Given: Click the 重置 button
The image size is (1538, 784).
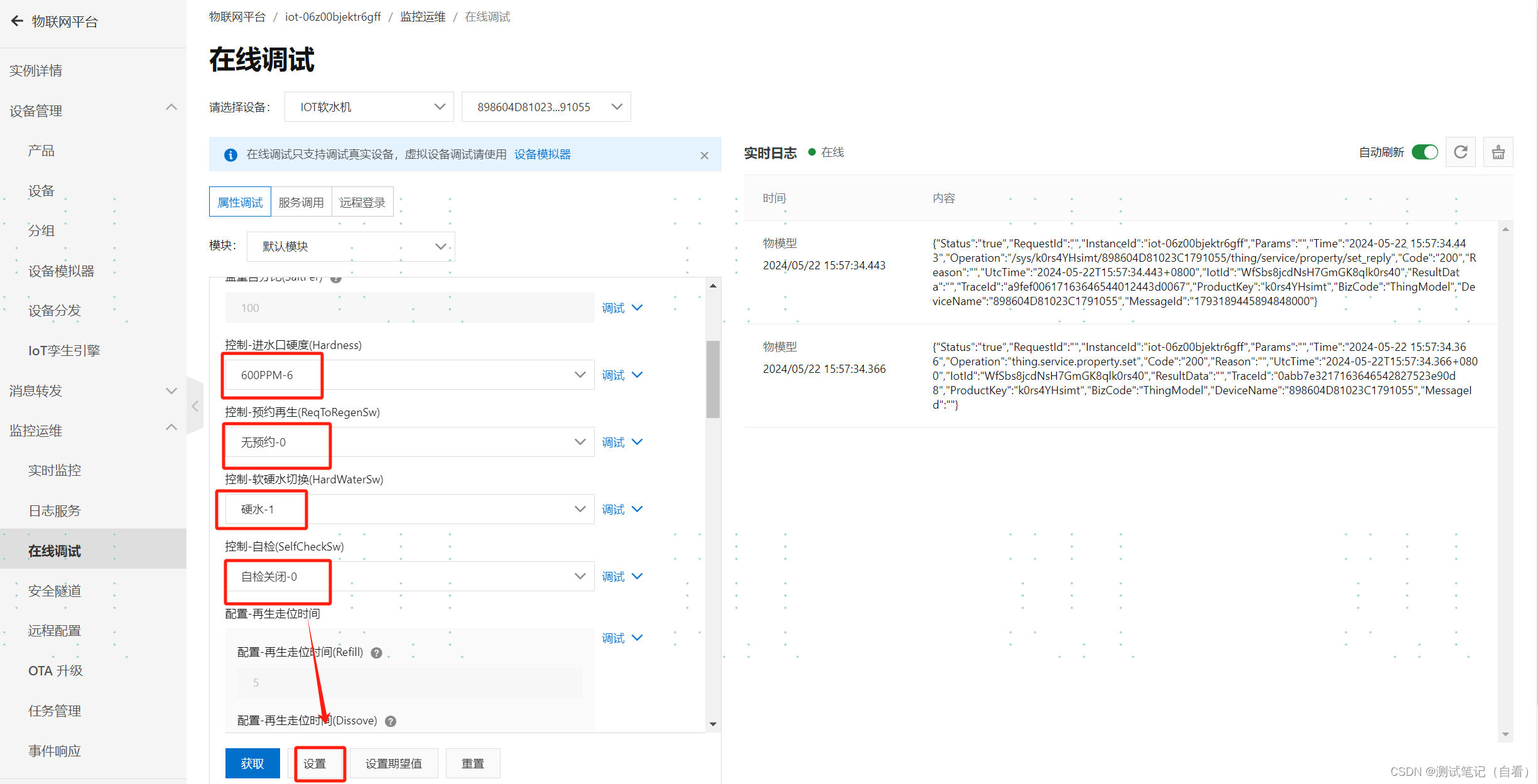Looking at the screenshot, I should click(x=473, y=763).
